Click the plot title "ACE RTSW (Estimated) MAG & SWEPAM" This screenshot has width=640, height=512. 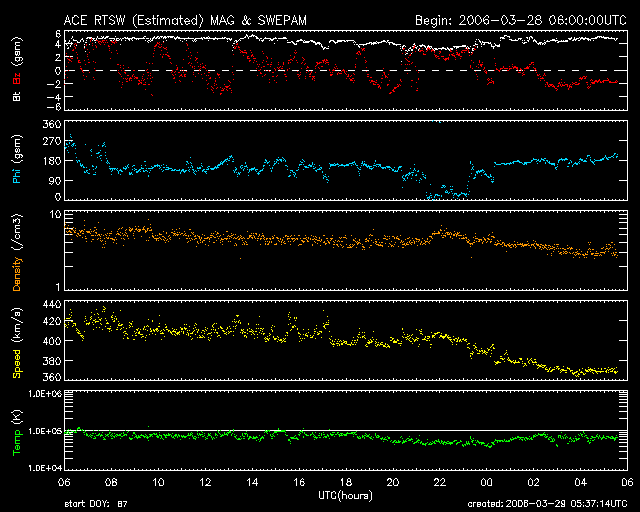pyautogui.click(x=185, y=20)
